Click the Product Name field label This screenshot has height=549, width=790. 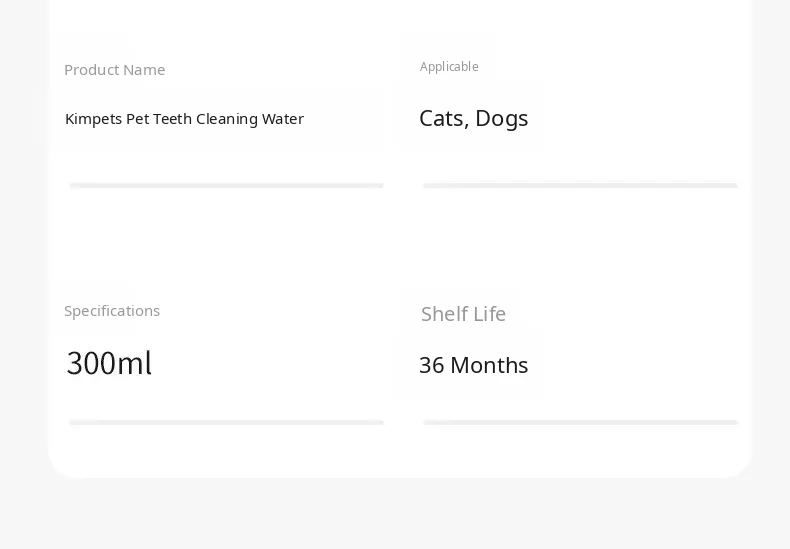pos(114,70)
